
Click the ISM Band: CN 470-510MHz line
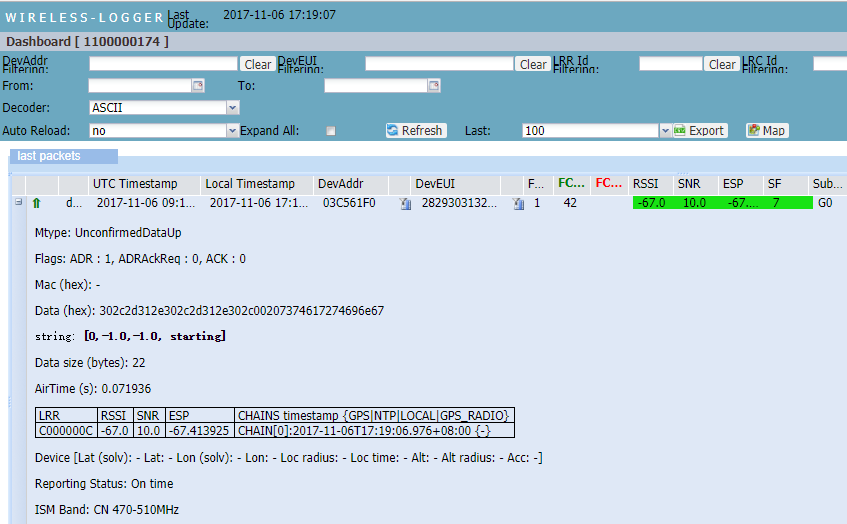coord(106,509)
